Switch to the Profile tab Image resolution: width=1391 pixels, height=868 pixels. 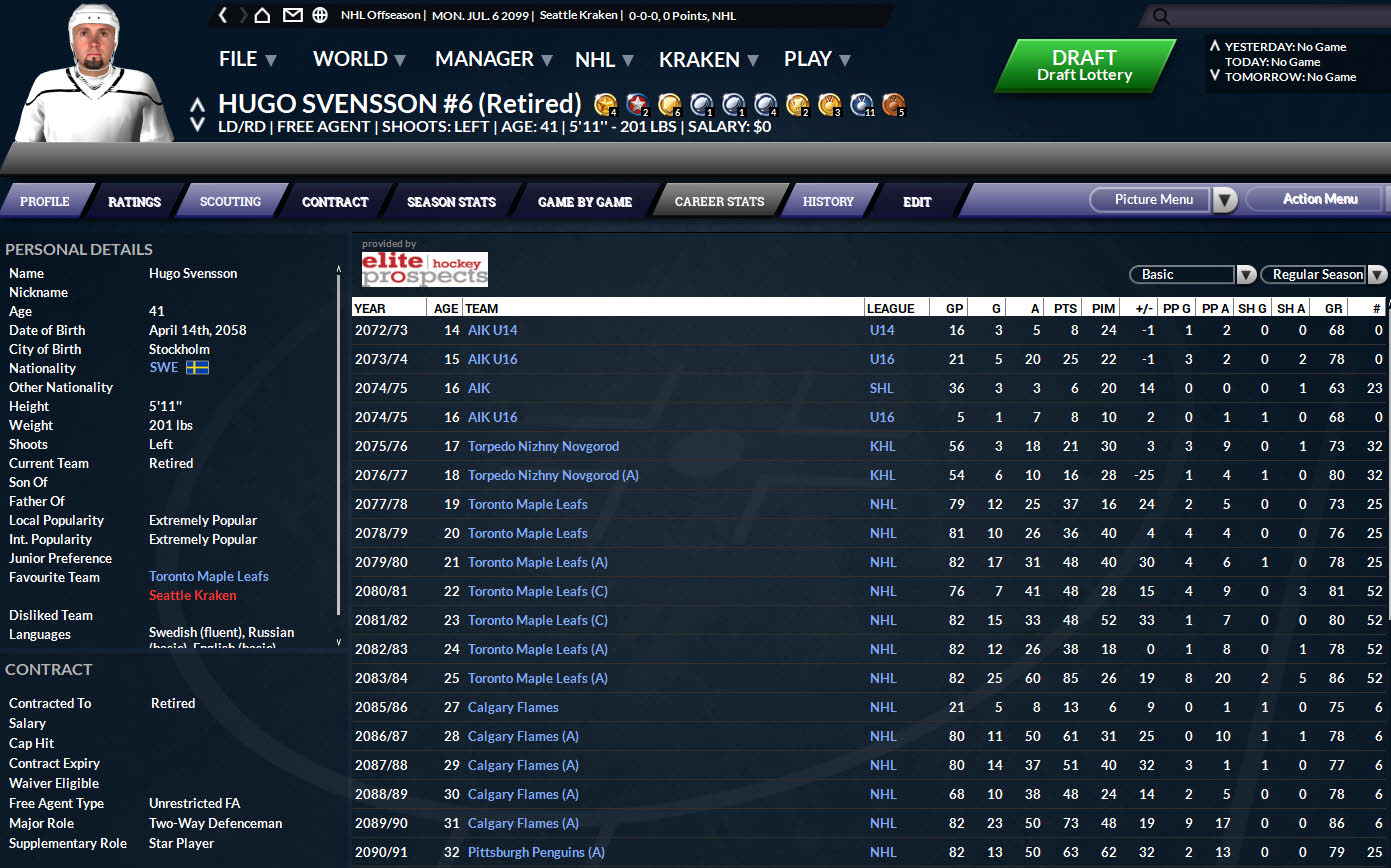tap(45, 201)
